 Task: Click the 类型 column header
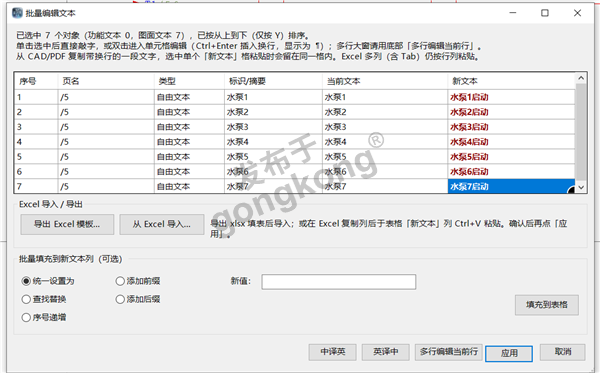click(x=189, y=81)
